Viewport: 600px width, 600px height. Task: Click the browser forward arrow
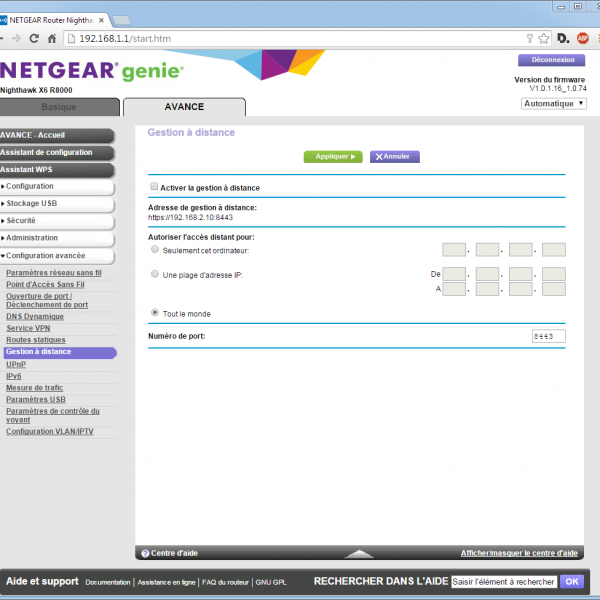point(15,38)
